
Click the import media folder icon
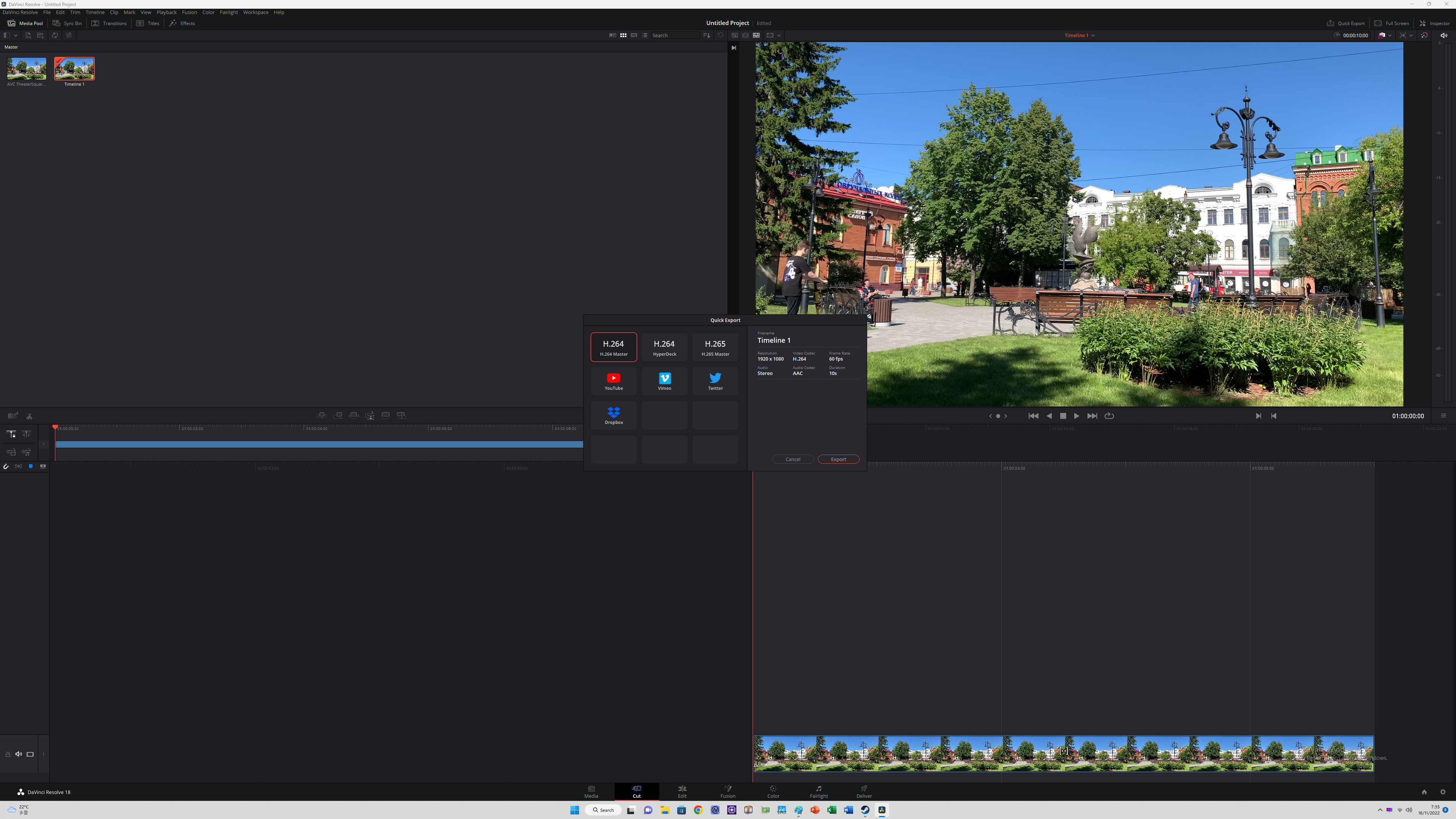(x=40, y=35)
